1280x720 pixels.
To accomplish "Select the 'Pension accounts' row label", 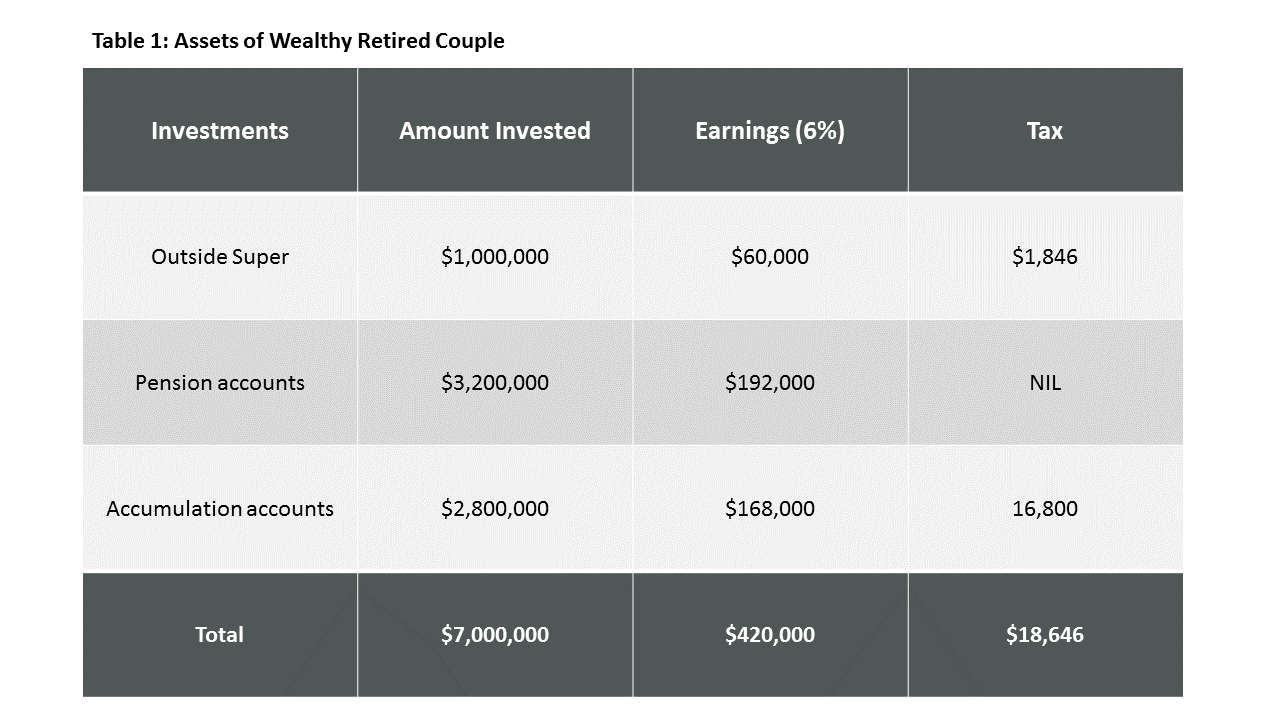I will [220, 383].
